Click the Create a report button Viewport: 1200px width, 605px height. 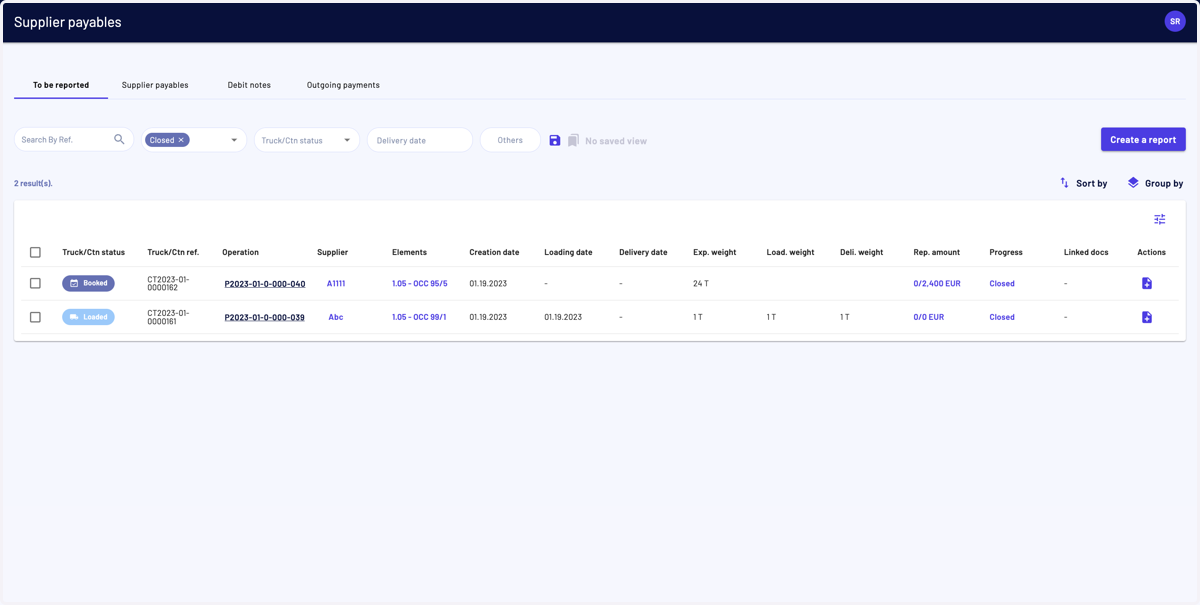[1143, 140]
